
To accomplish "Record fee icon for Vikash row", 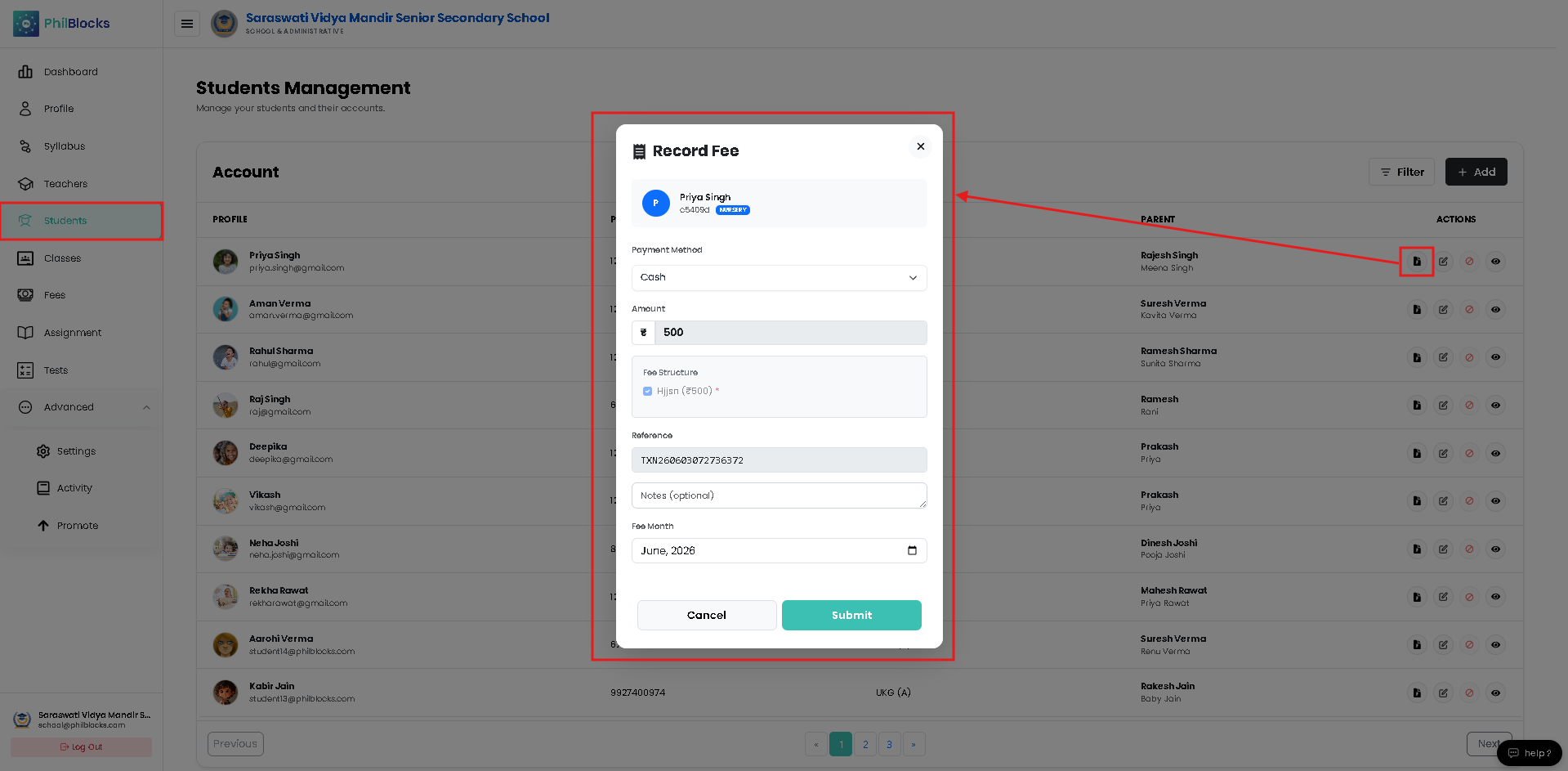I will click(1417, 501).
